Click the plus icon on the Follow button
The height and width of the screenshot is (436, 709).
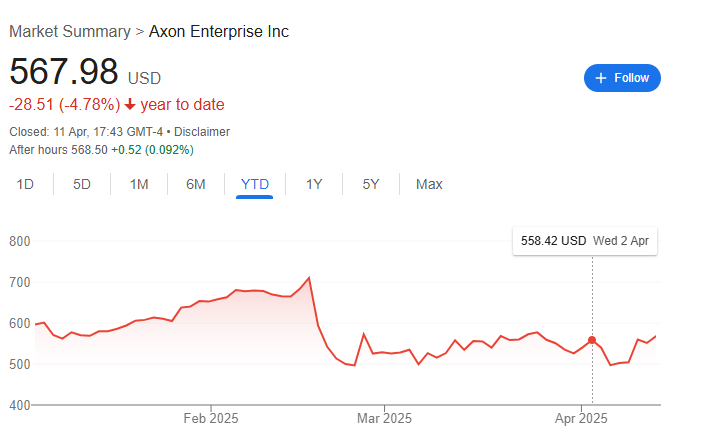pos(600,78)
